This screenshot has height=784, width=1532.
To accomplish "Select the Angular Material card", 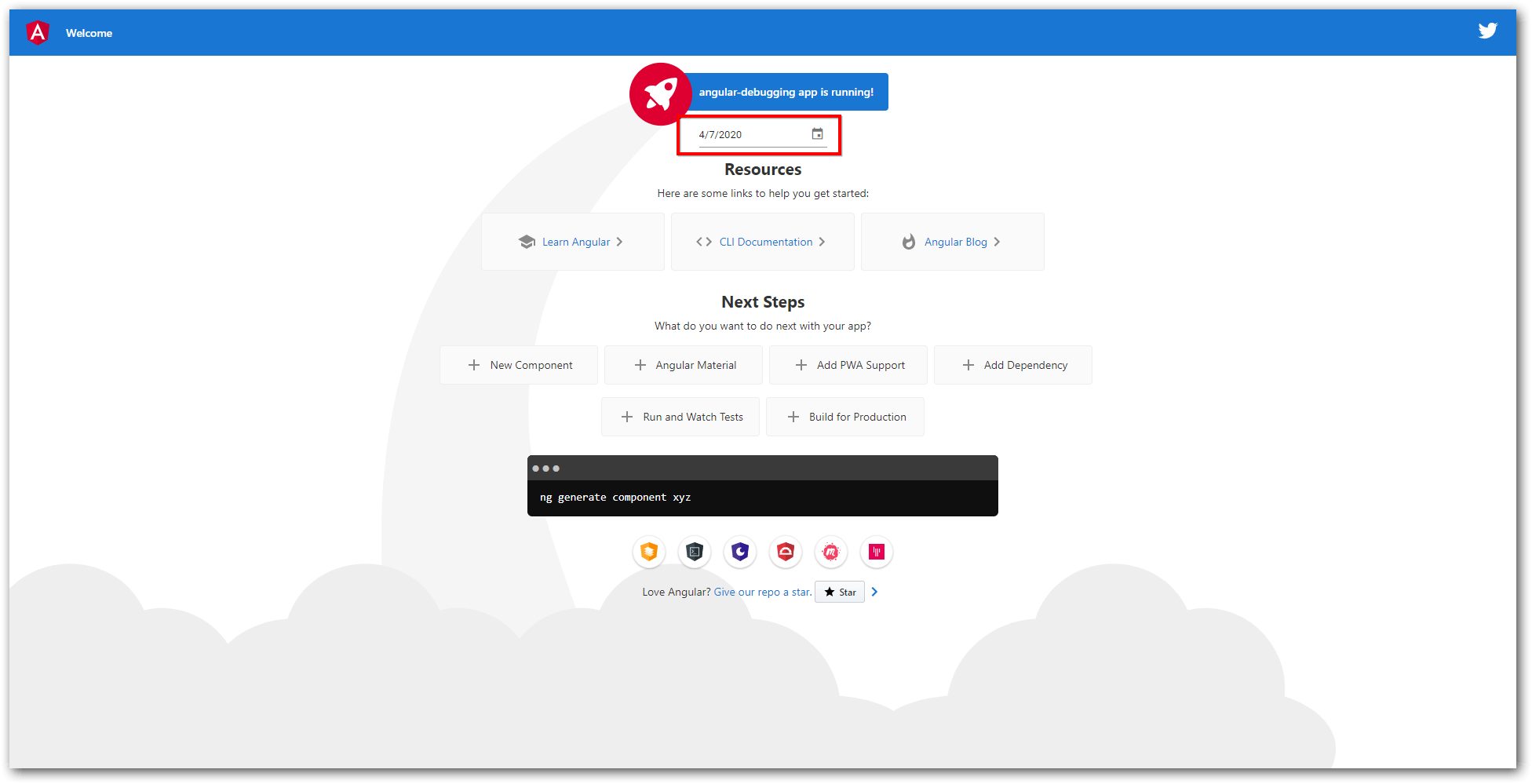I will click(684, 365).
